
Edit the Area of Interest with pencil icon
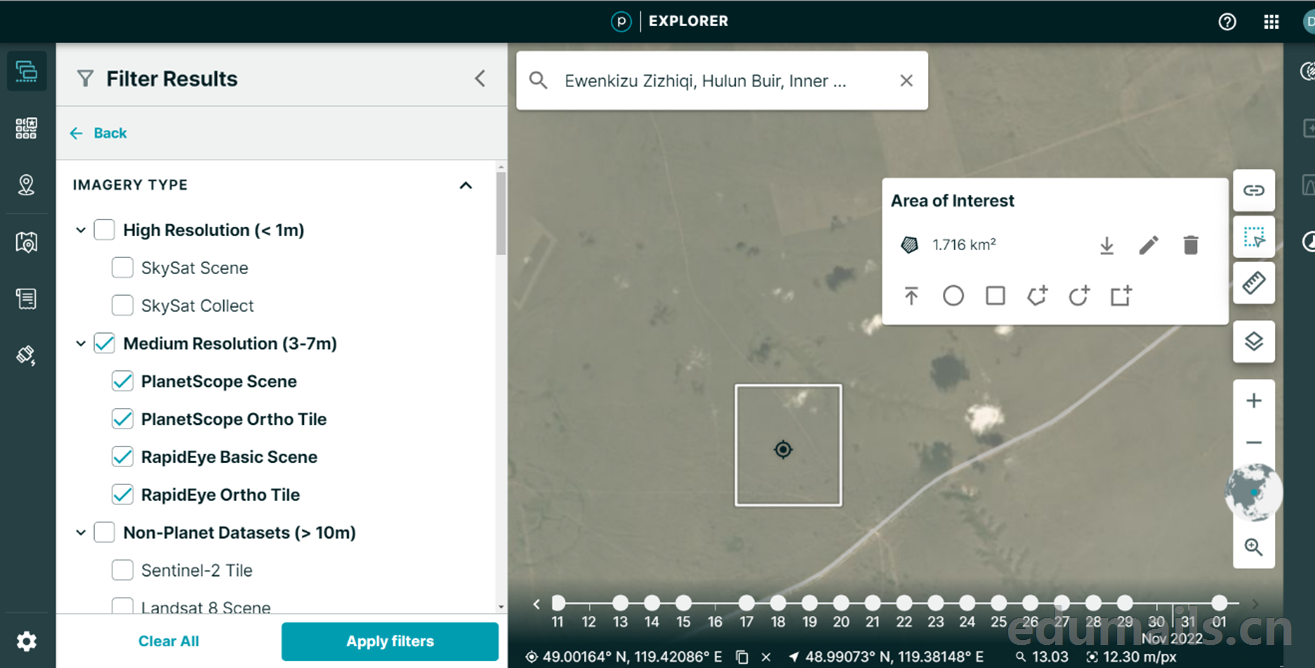coord(1148,245)
